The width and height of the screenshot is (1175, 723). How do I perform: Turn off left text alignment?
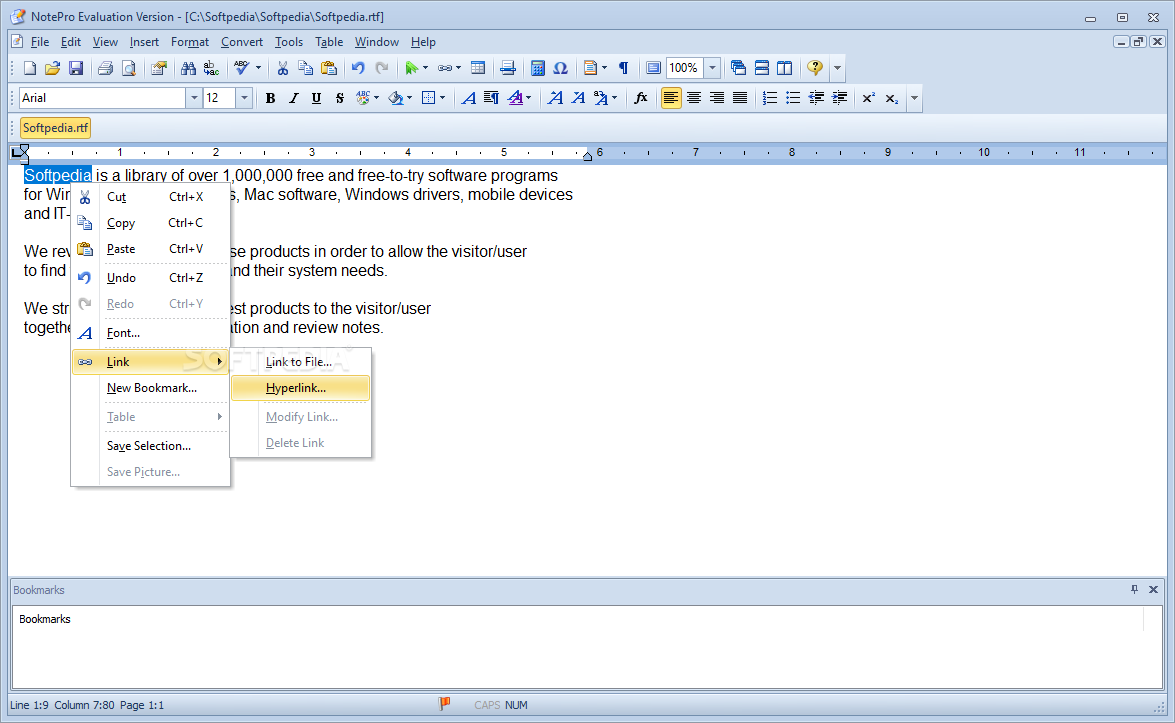(x=671, y=98)
